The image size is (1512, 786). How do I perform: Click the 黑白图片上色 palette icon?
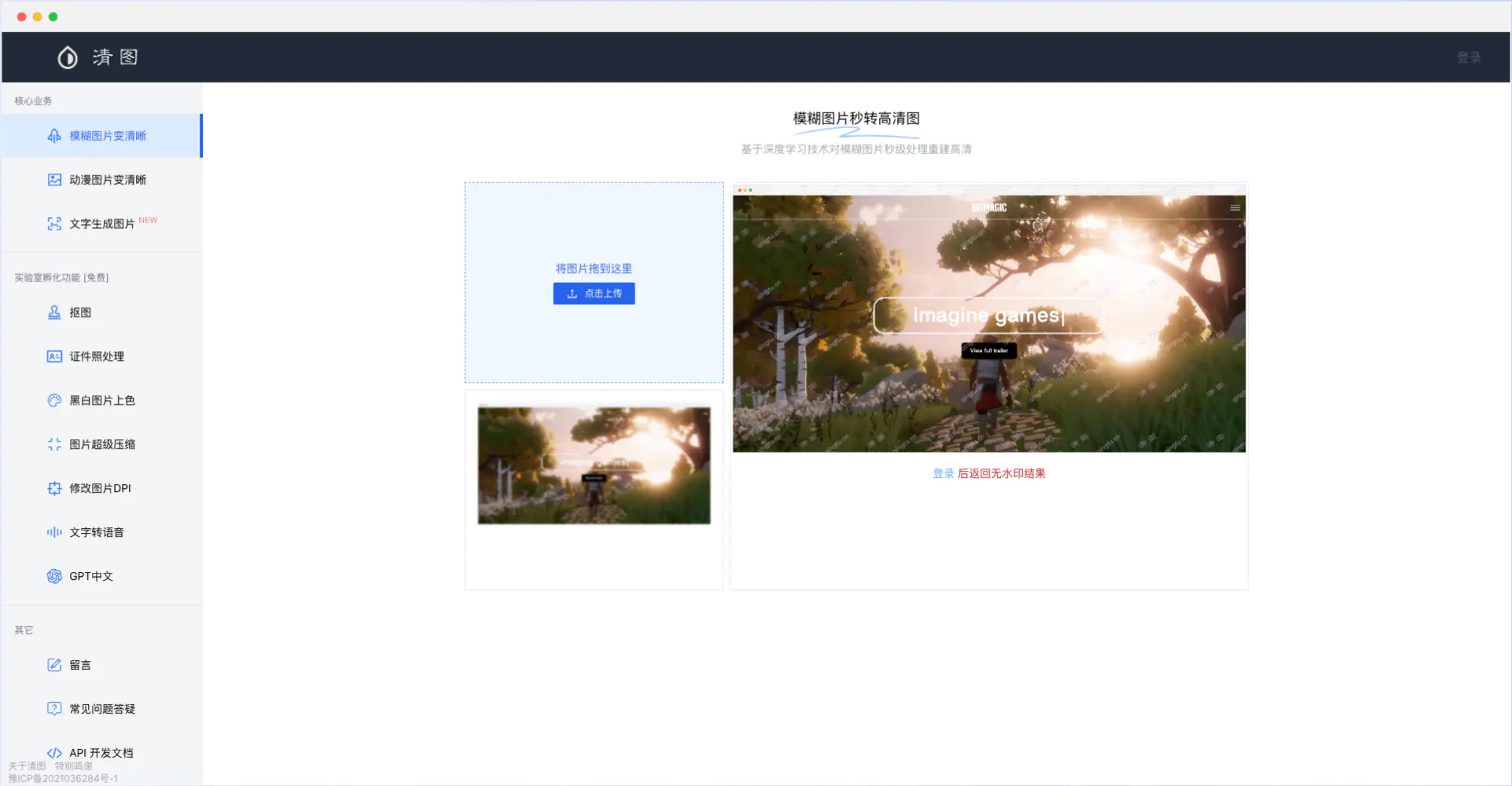click(54, 400)
